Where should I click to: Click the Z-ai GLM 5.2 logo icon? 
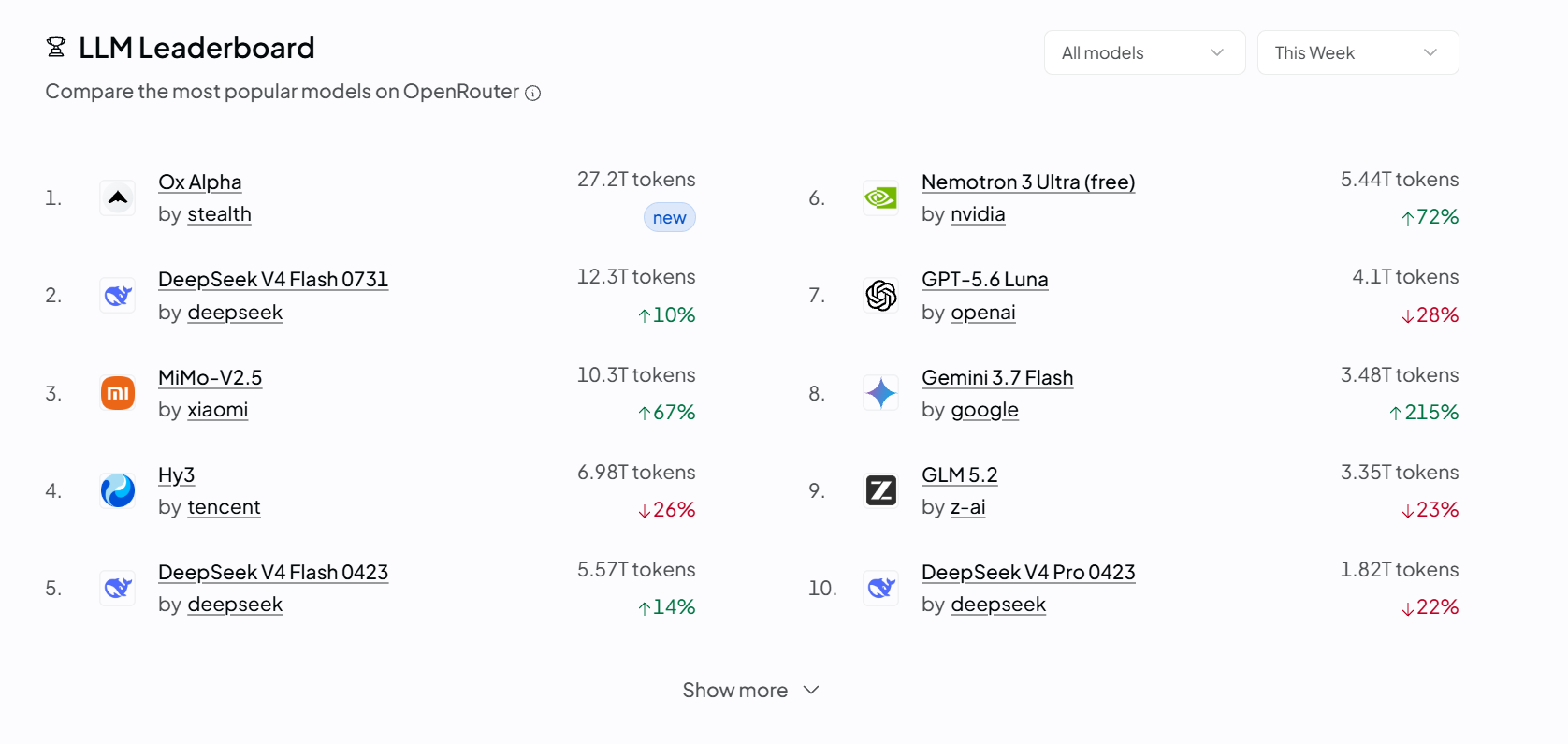(881, 490)
